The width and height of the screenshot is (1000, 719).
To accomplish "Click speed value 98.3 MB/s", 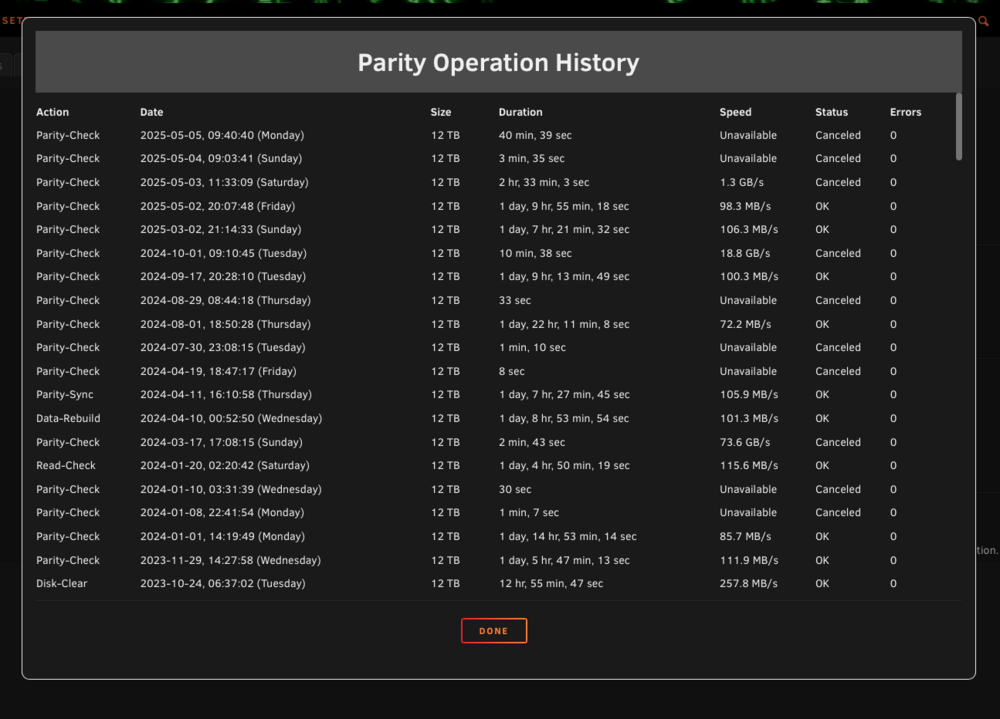I will (x=745, y=206).
